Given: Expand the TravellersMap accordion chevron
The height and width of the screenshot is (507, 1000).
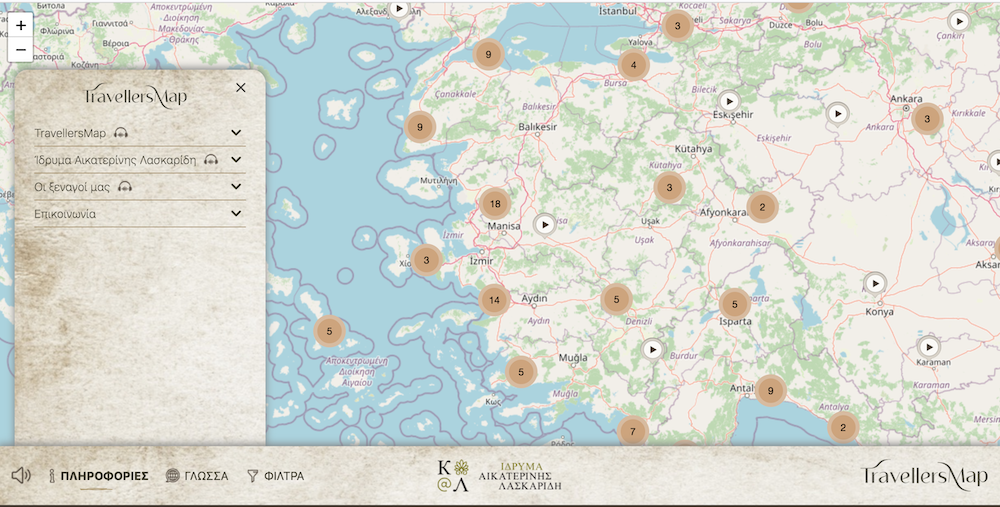Looking at the screenshot, I should [236, 133].
